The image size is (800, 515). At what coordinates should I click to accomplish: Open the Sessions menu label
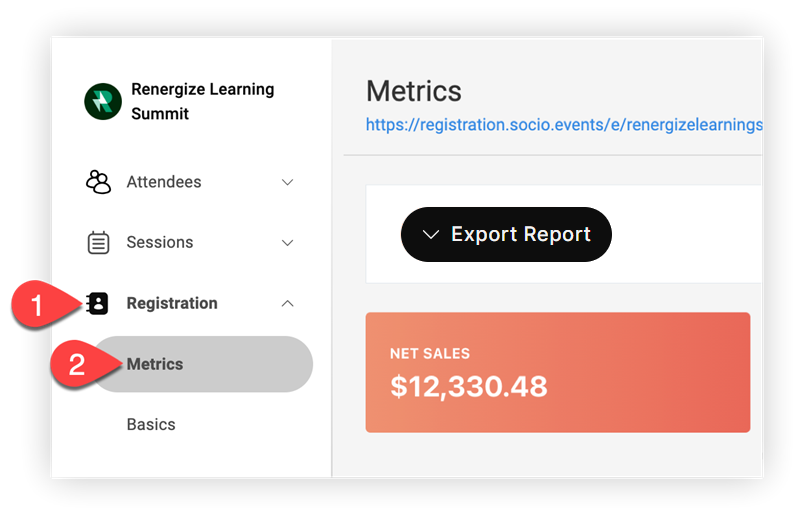(x=160, y=242)
